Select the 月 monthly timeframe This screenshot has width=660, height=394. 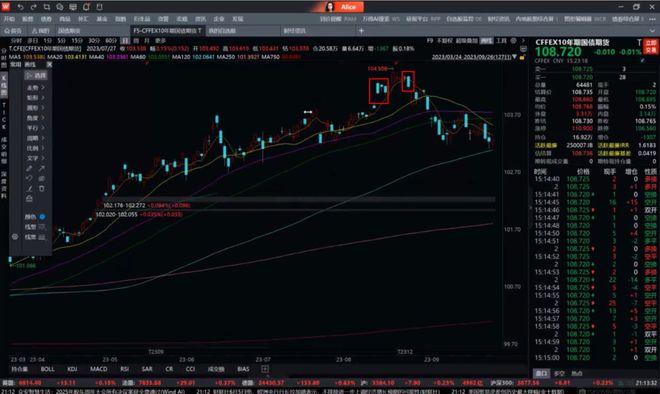(147, 41)
